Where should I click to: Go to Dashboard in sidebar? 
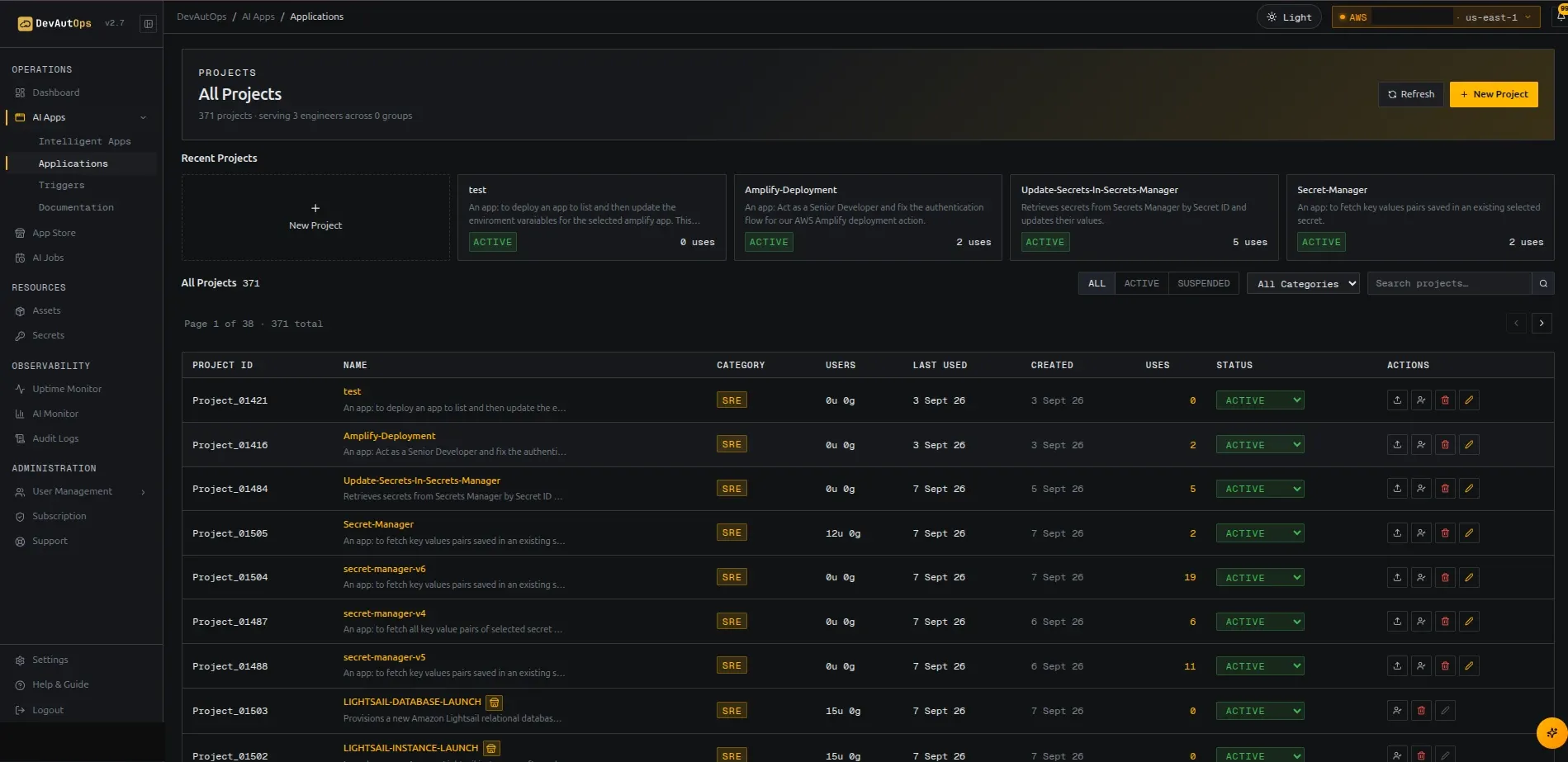(x=55, y=92)
